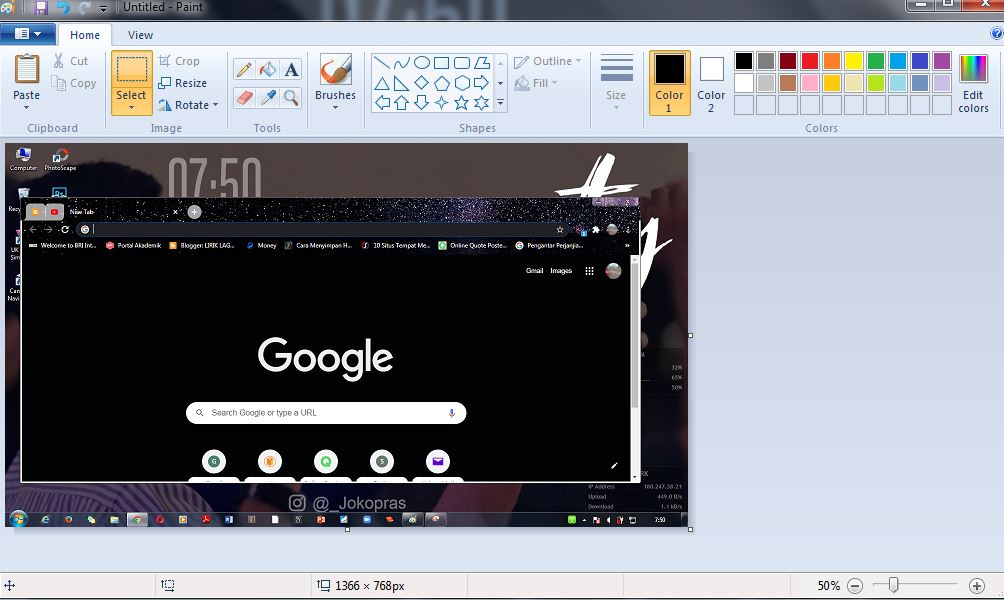Choose the Diamond shape
Viewport: 1004px width, 600px height.
(421, 83)
